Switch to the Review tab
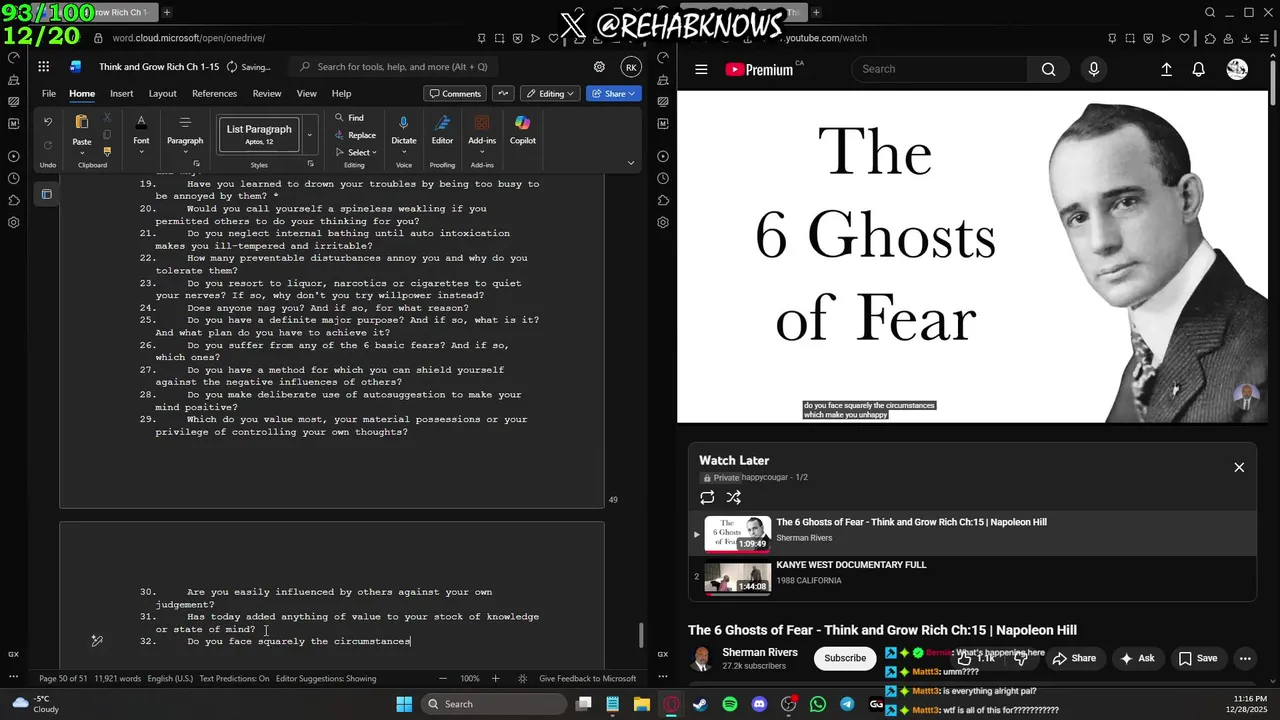 [266, 93]
